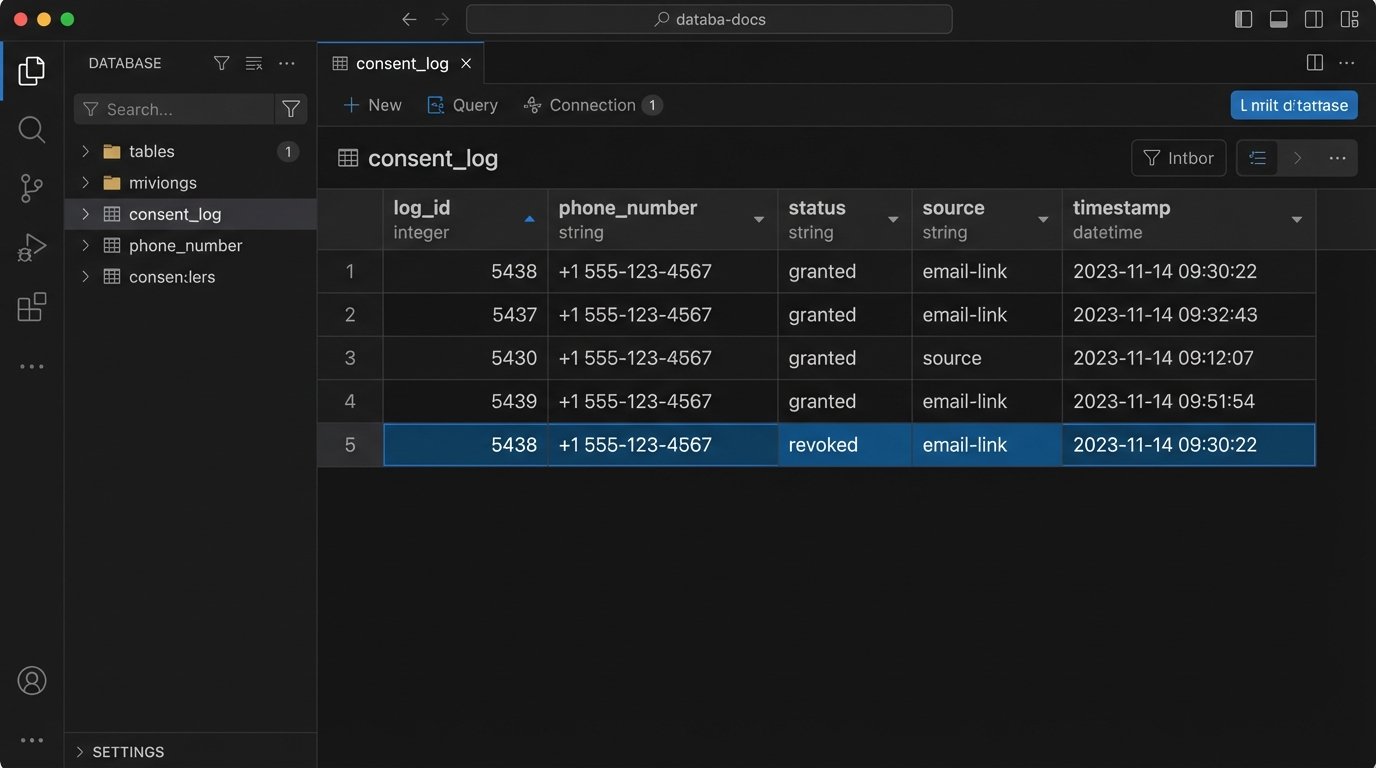Select the consent_log tab

click(401, 63)
